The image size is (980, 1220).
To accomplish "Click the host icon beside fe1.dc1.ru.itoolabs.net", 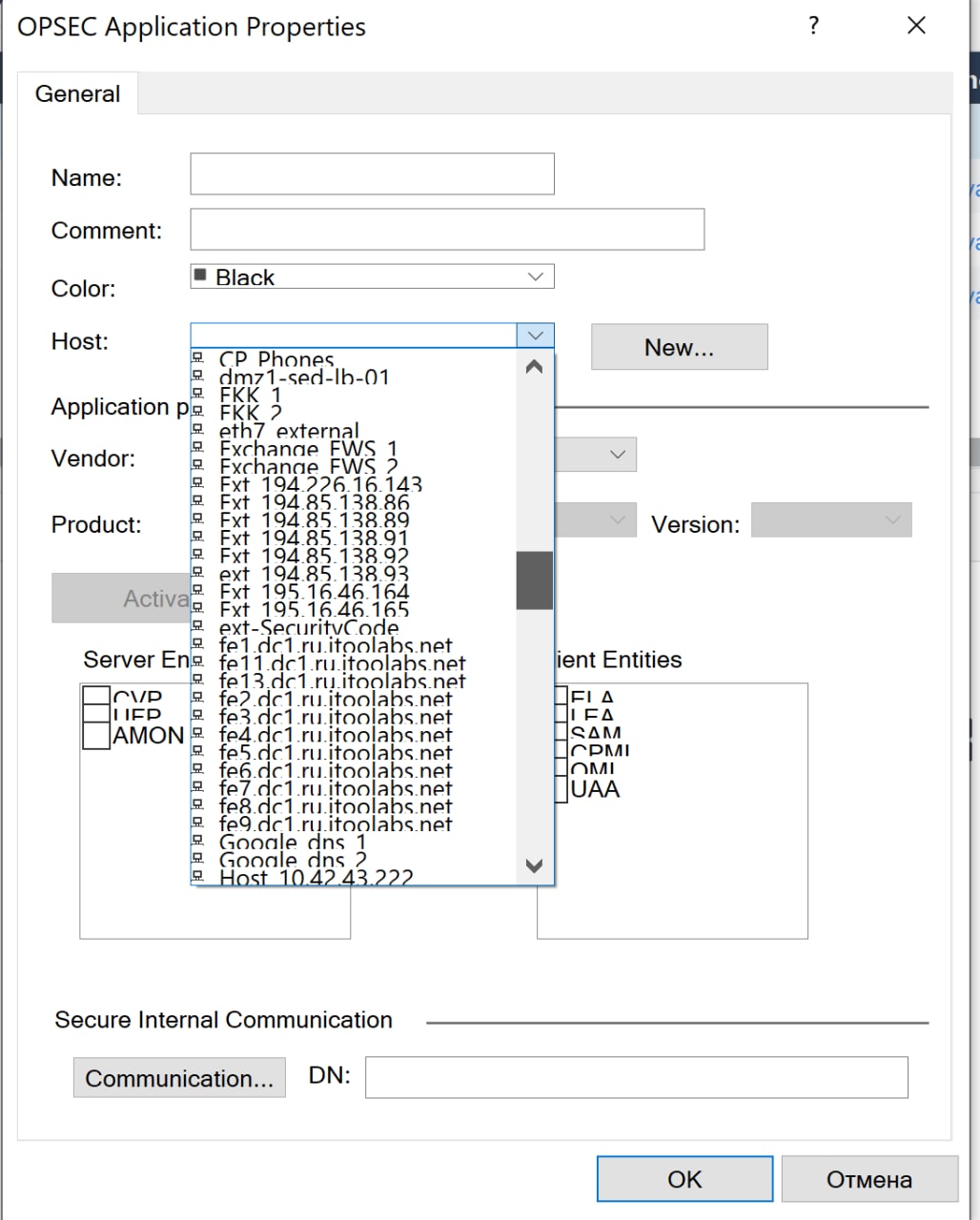I will point(198,643).
